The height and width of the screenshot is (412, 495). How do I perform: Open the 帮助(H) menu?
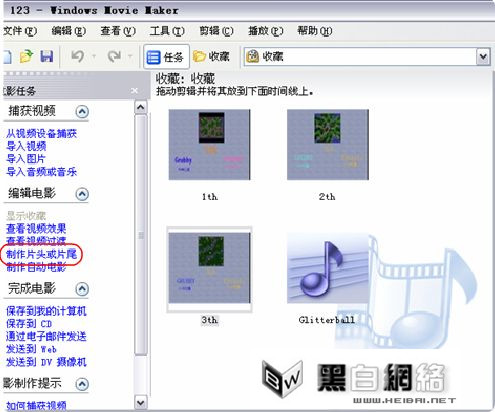[315, 31]
